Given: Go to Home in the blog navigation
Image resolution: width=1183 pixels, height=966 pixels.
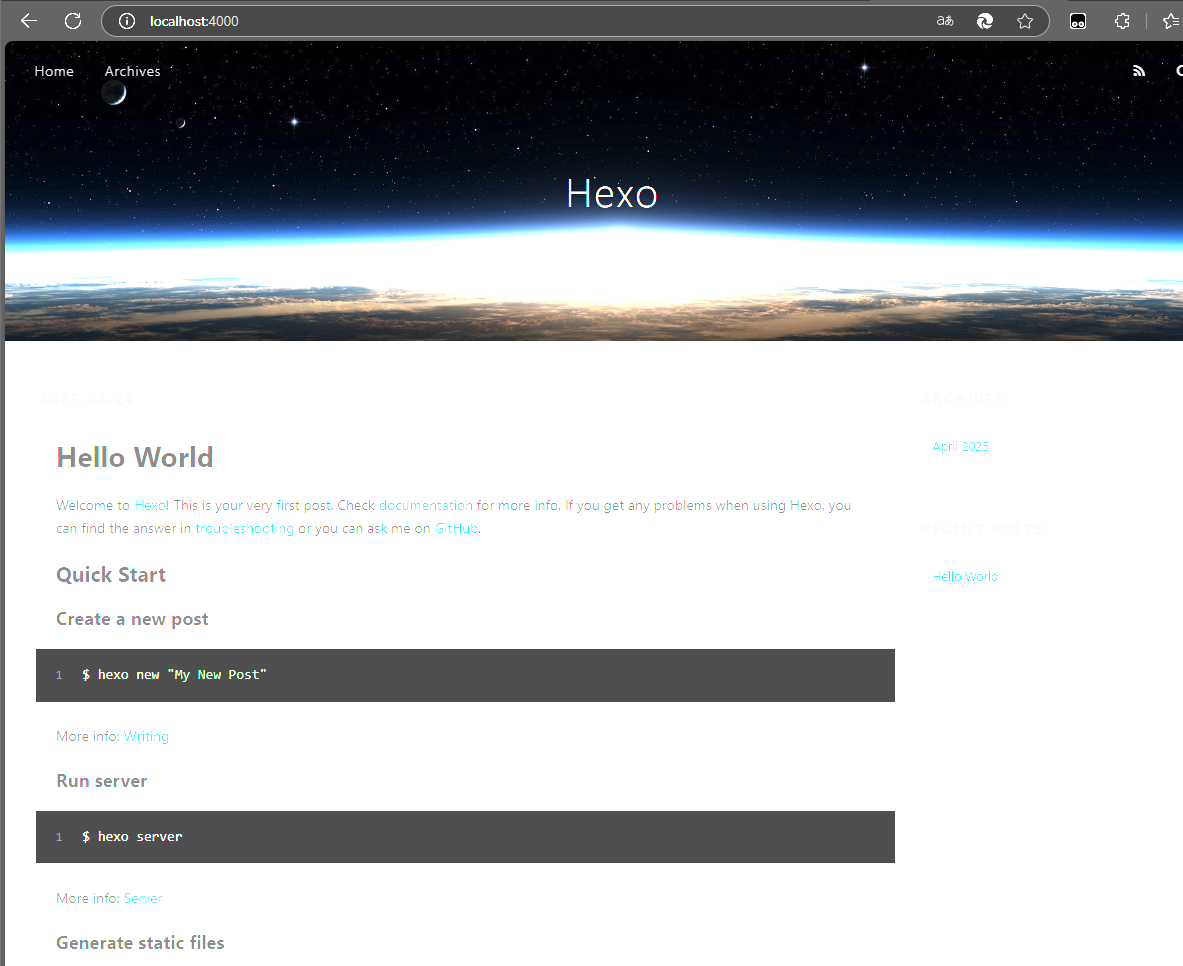Looking at the screenshot, I should (54, 71).
